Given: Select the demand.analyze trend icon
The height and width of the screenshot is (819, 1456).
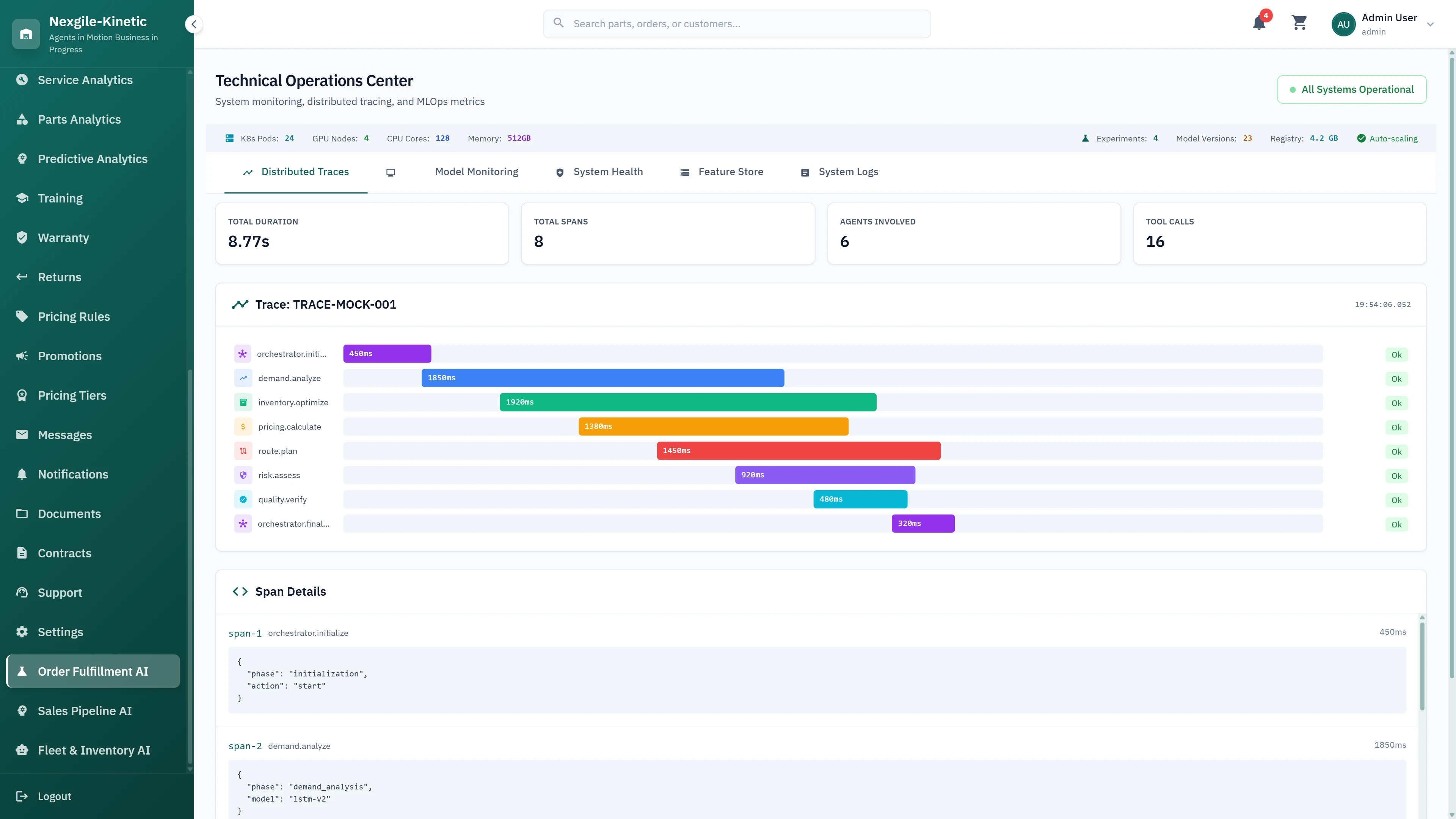Looking at the screenshot, I should point(243,378).
